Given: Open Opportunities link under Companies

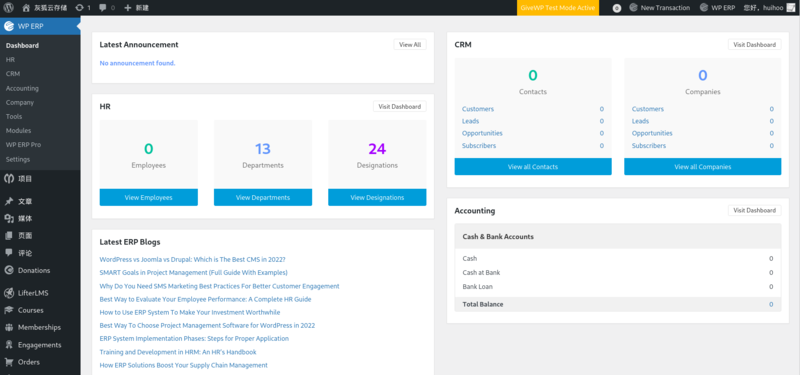Looking at the screenshot, I should point(652,133).
